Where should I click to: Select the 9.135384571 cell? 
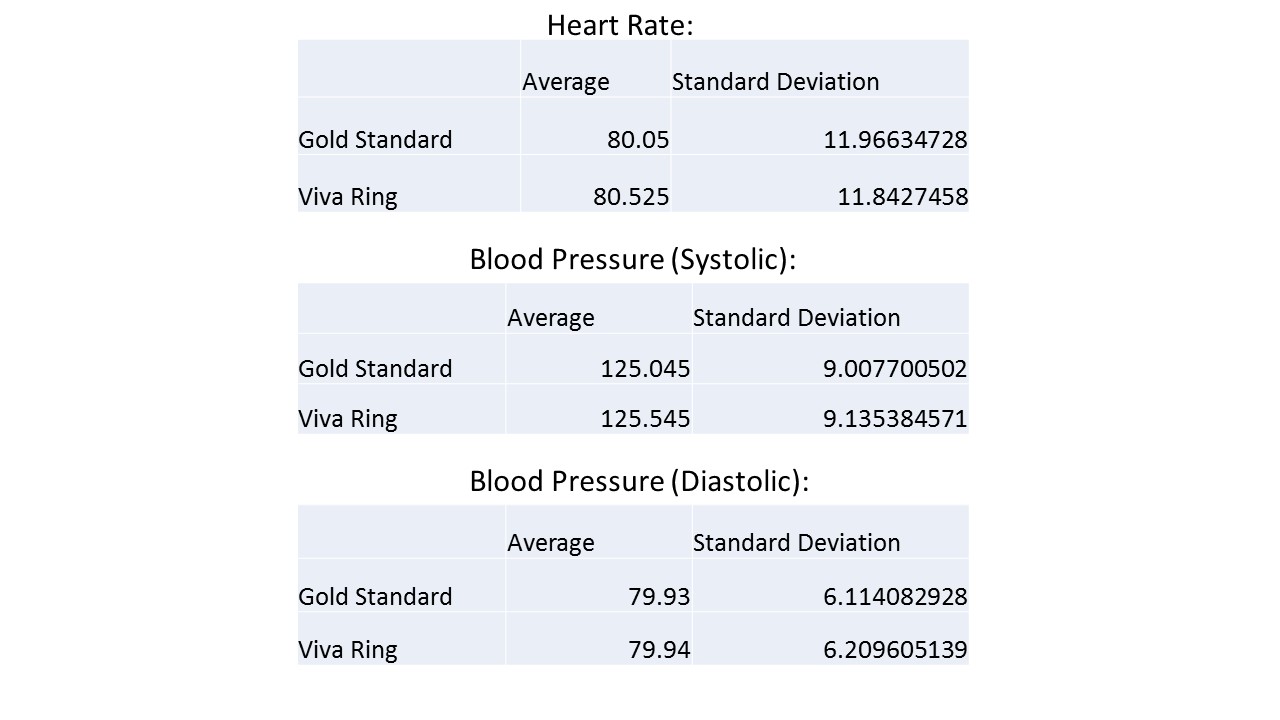click(895, 418)
